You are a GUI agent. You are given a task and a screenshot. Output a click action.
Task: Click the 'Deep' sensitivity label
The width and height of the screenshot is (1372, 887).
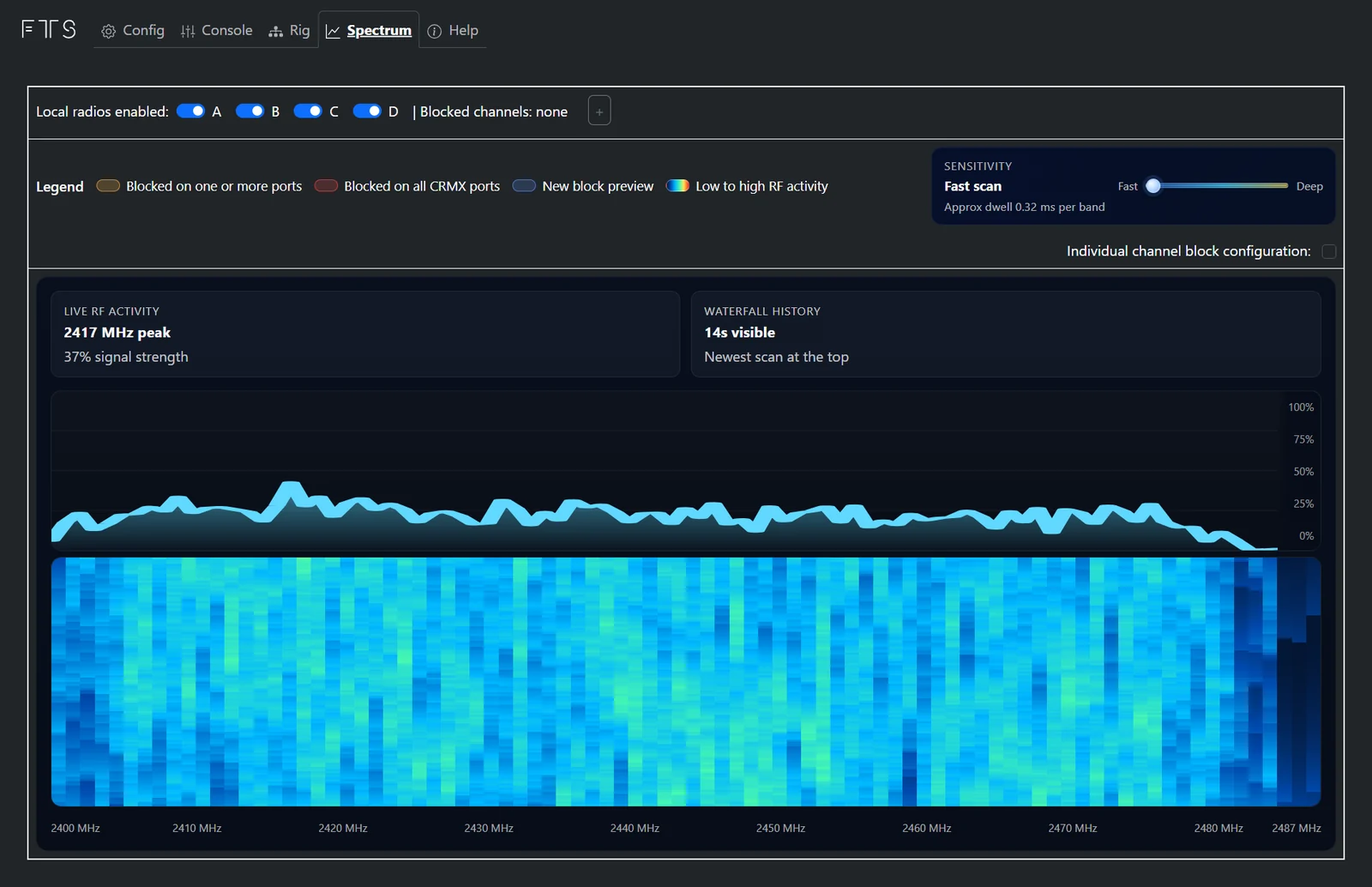(1309, 186)
